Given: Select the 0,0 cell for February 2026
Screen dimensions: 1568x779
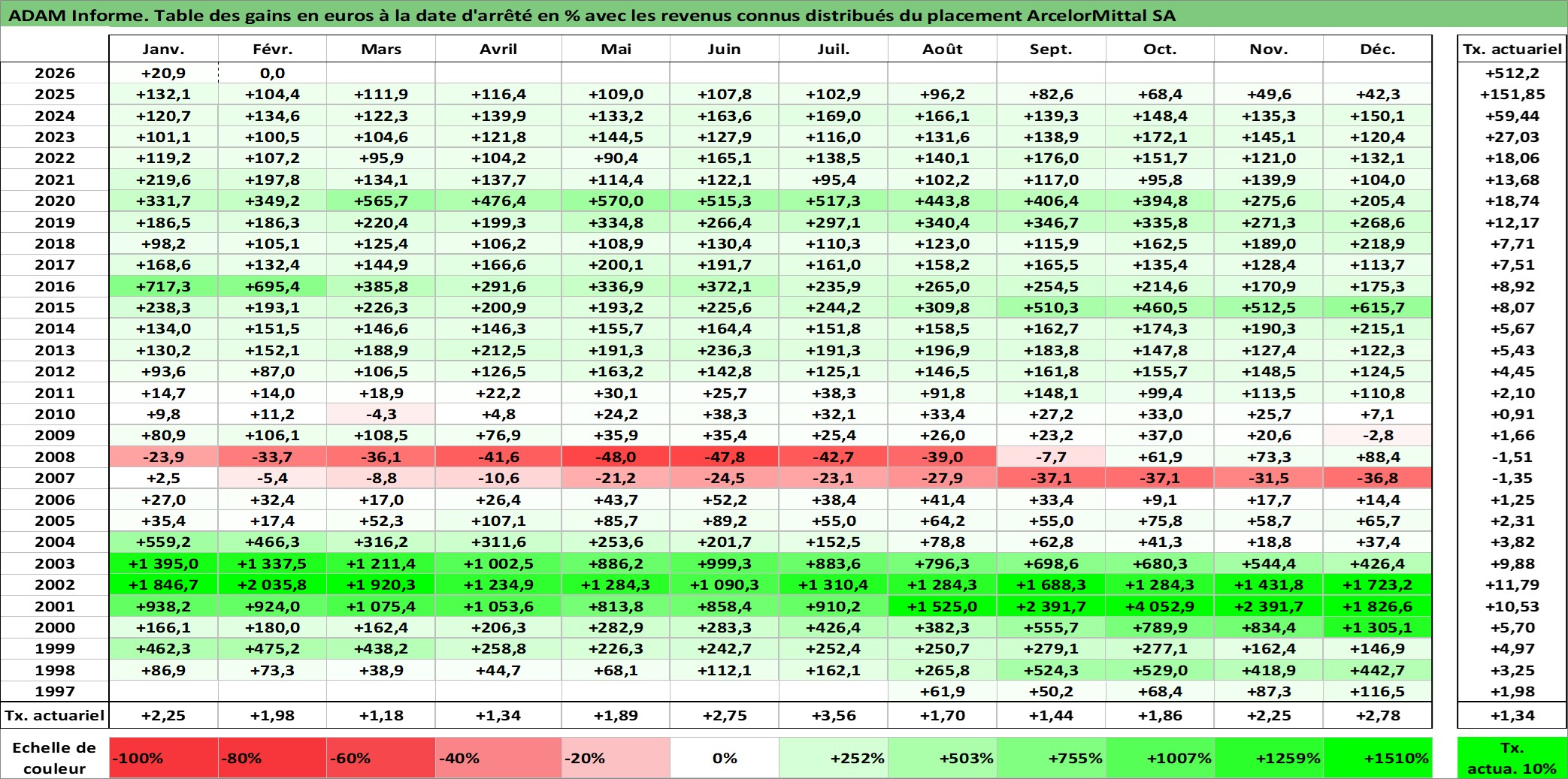Looking at the screenshot, I should (x=272, y=73).
